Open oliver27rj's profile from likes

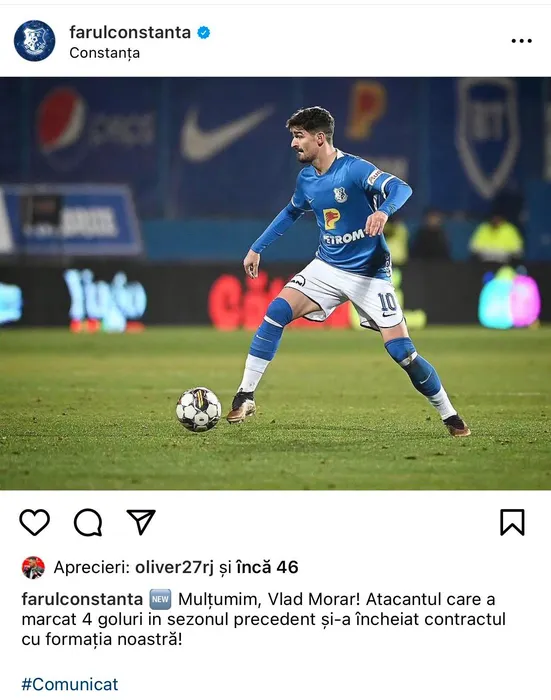pos(175,567)
